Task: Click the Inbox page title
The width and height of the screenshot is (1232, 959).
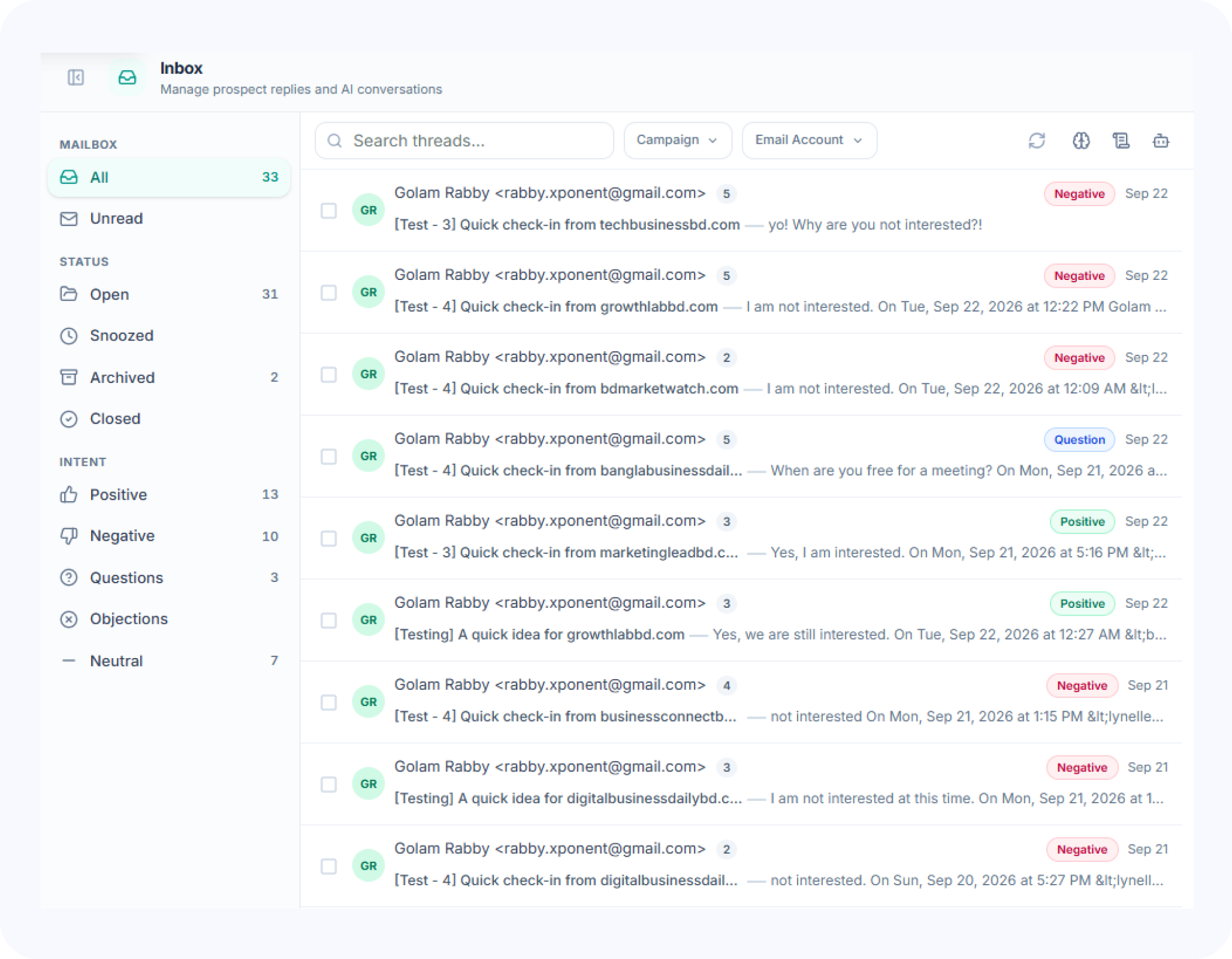Action: point(182,68)
